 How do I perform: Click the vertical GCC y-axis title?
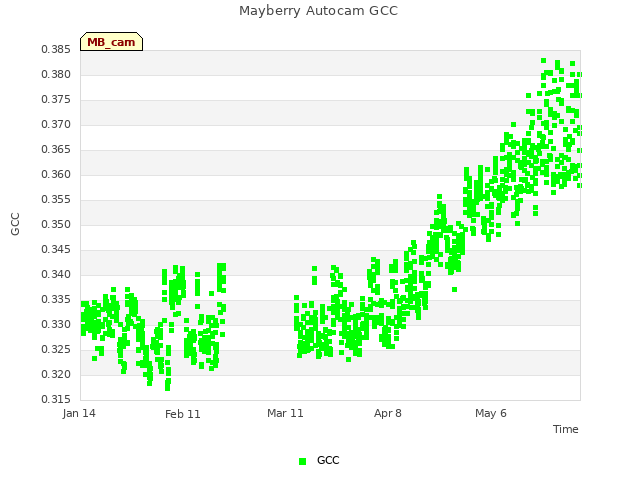click(x=15, y=224)
